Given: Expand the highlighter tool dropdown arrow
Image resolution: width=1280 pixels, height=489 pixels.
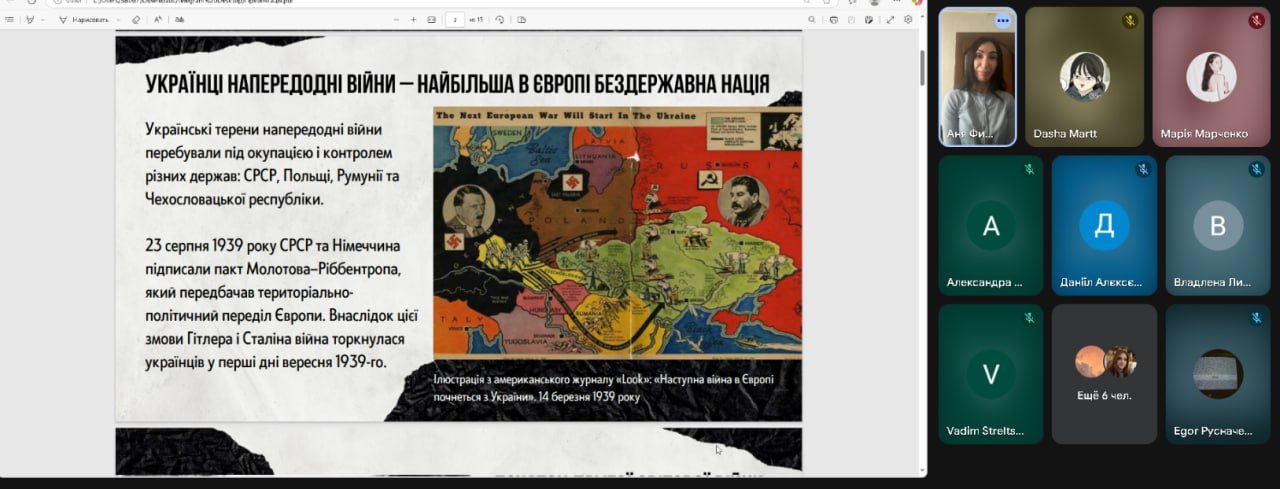Looking at the screenshot, I should coord(43,19).
